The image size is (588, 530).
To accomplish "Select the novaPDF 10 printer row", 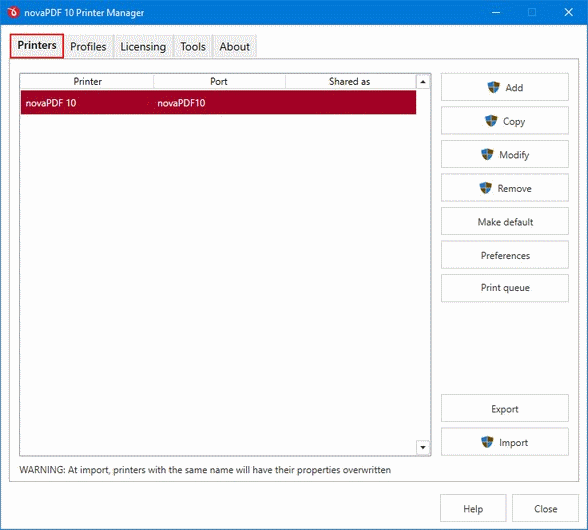I will coord(218,102).
